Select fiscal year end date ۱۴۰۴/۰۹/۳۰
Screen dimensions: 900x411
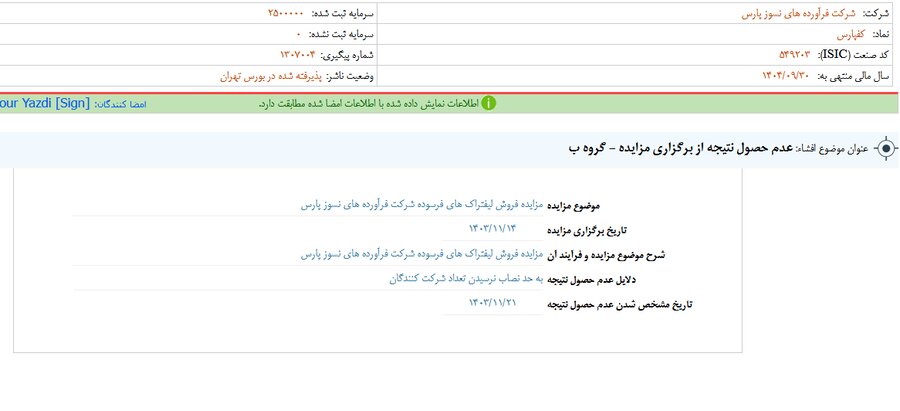(785, 75)
